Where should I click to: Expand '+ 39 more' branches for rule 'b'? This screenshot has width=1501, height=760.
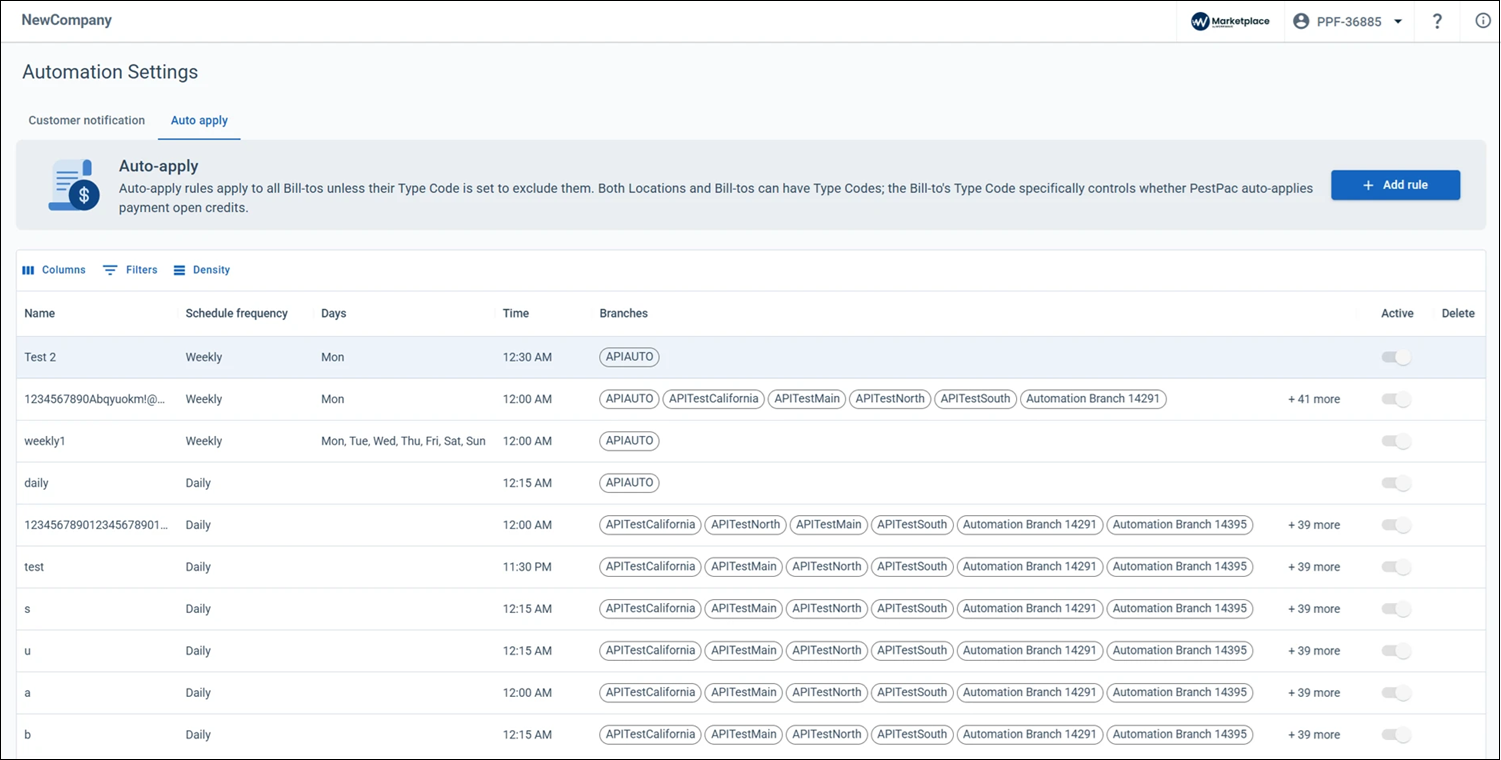click(1314, 735)
